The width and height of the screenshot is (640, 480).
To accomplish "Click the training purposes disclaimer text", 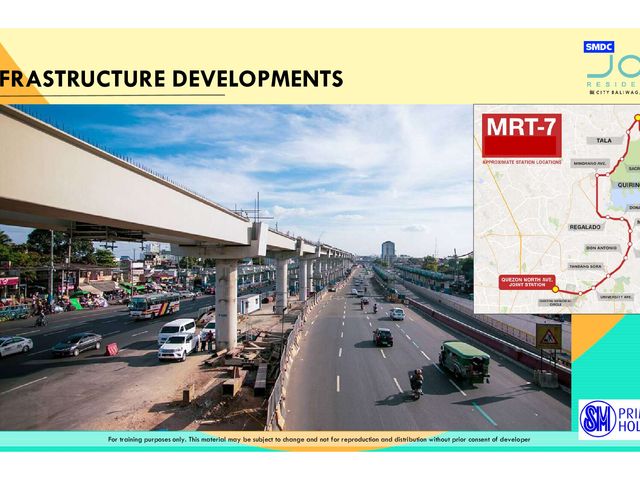I will coord(319,440).
